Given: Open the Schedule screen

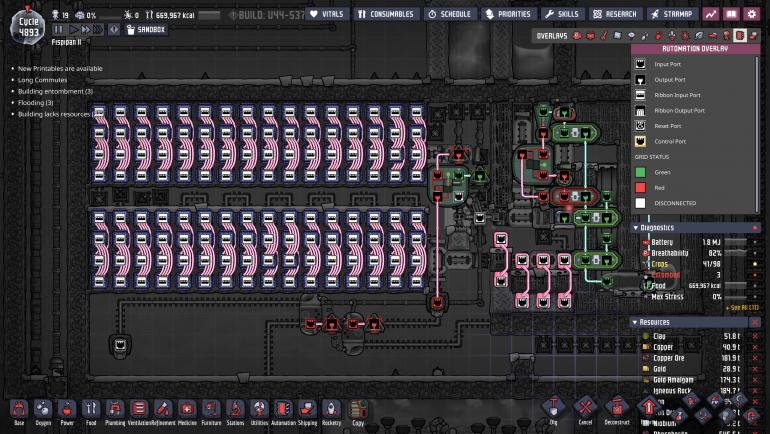Looking at the screenshot, I should click(x=450, y=14).
